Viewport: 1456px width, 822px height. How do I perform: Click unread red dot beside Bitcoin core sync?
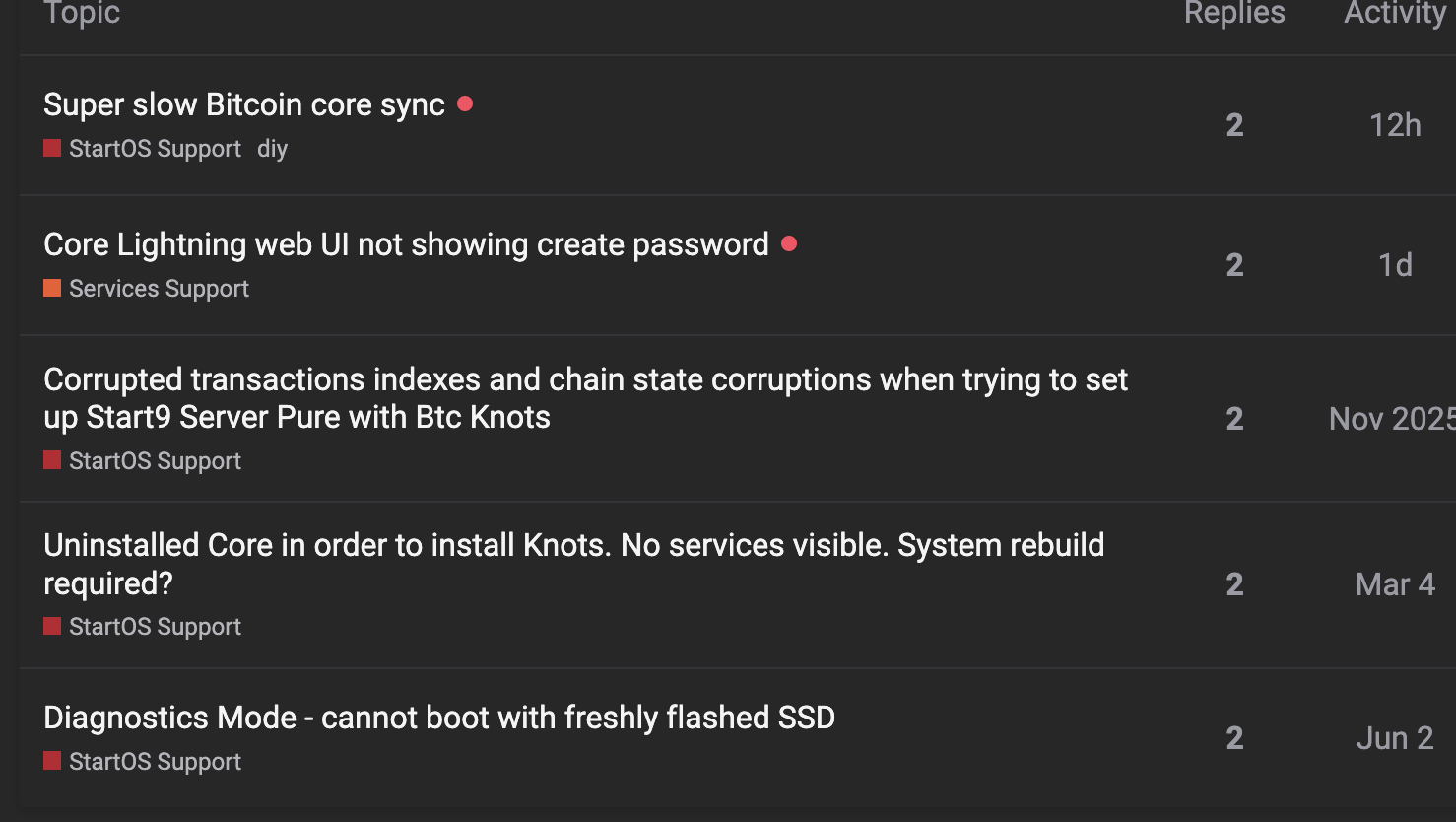point(465,103)
